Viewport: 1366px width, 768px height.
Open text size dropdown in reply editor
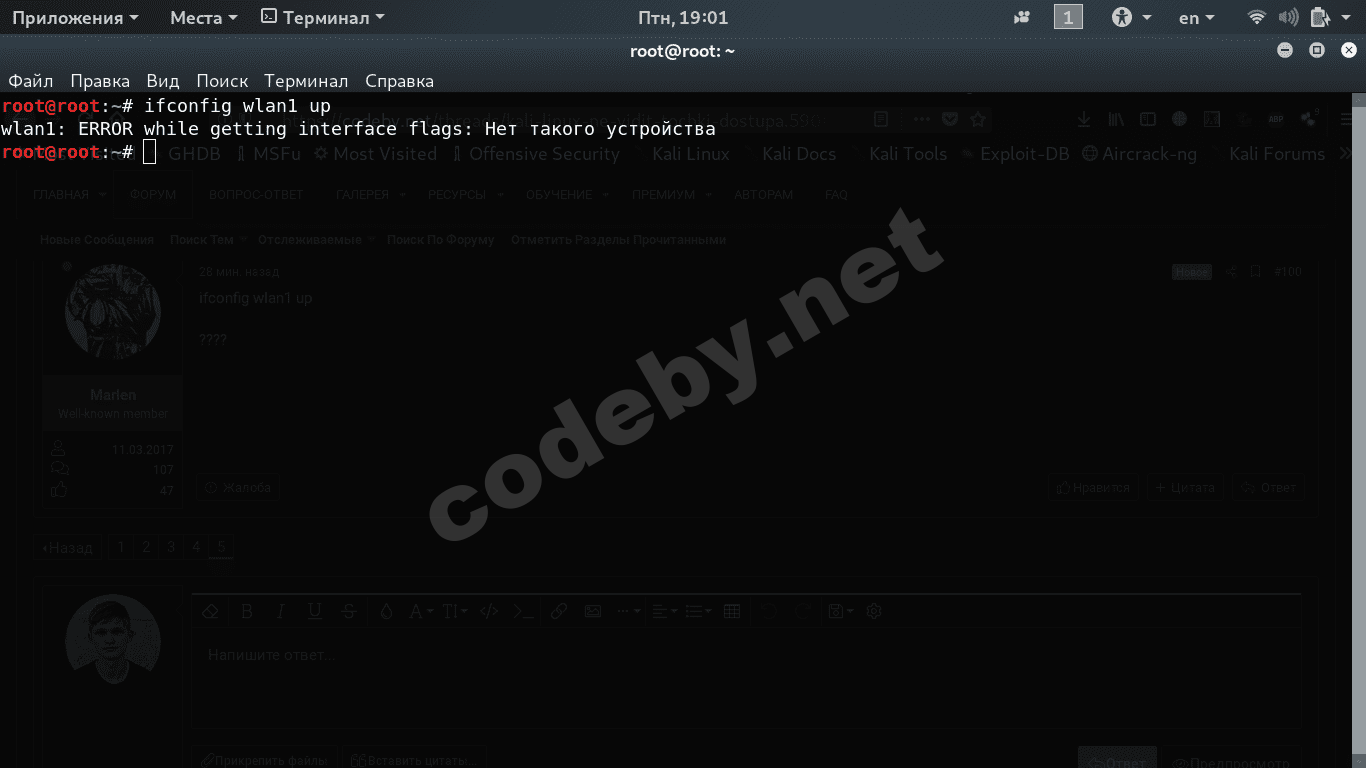tap(455, 611)
